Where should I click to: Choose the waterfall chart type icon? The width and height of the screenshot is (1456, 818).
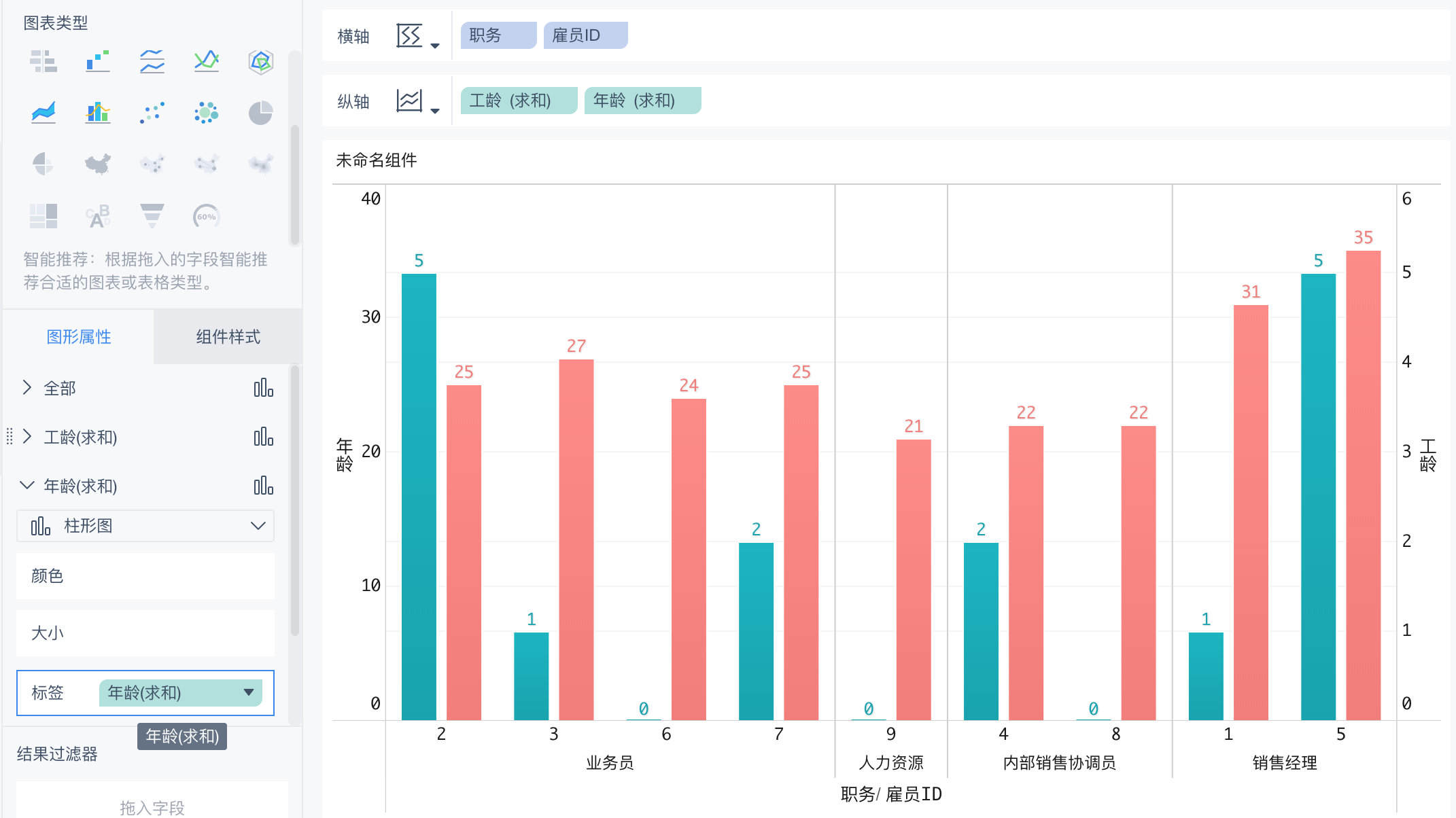pyautogui.click(x=98, y=61)
